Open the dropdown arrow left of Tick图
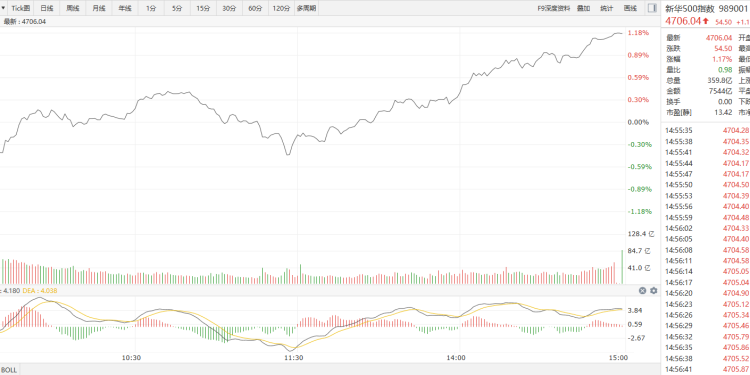 point(3,8)
